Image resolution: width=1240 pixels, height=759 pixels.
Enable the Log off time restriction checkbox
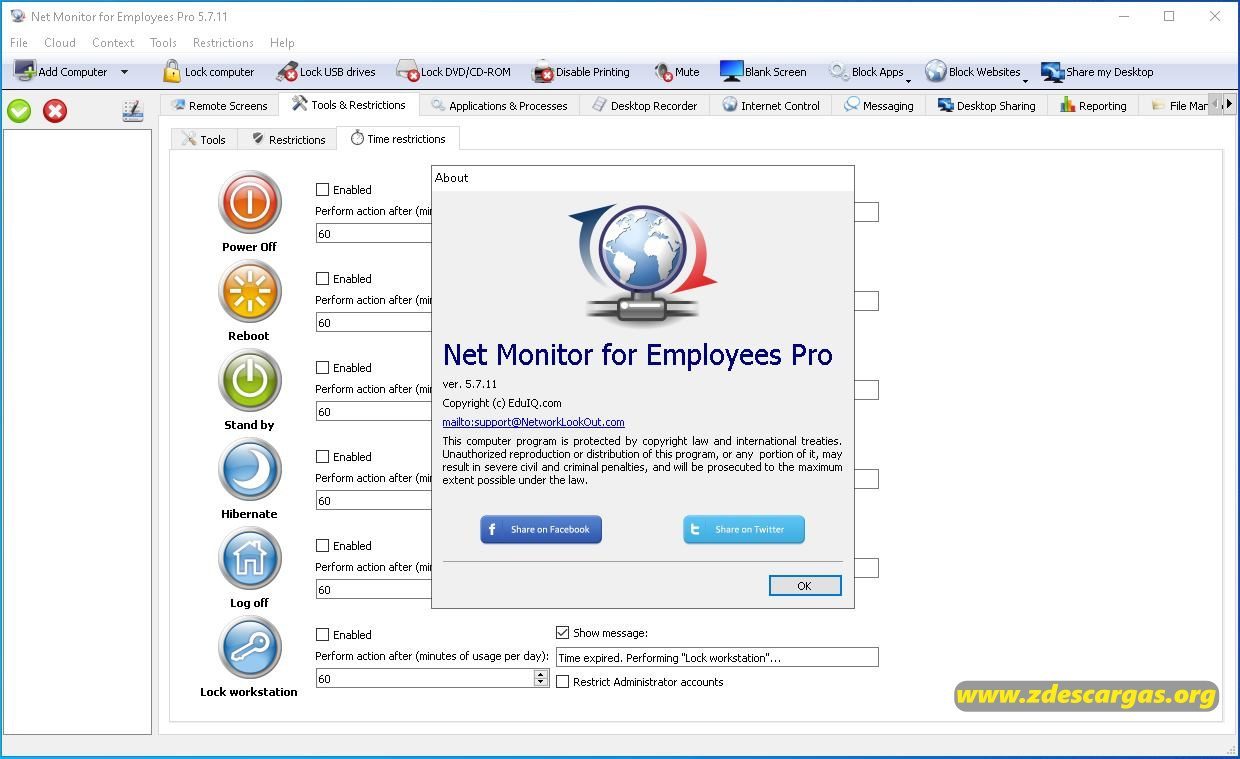(322, 545)
